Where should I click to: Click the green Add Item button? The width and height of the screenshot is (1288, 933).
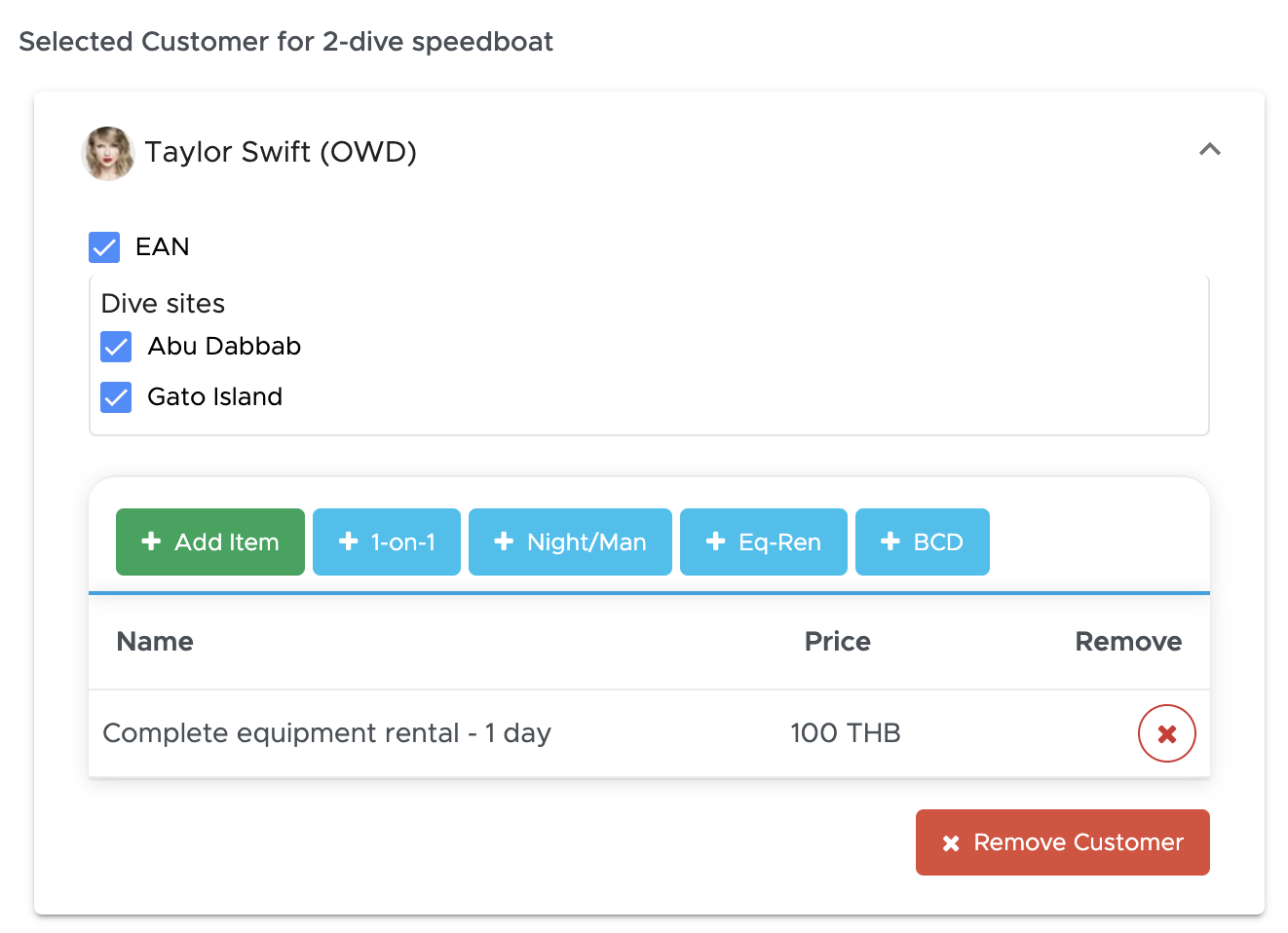(210, 541)
